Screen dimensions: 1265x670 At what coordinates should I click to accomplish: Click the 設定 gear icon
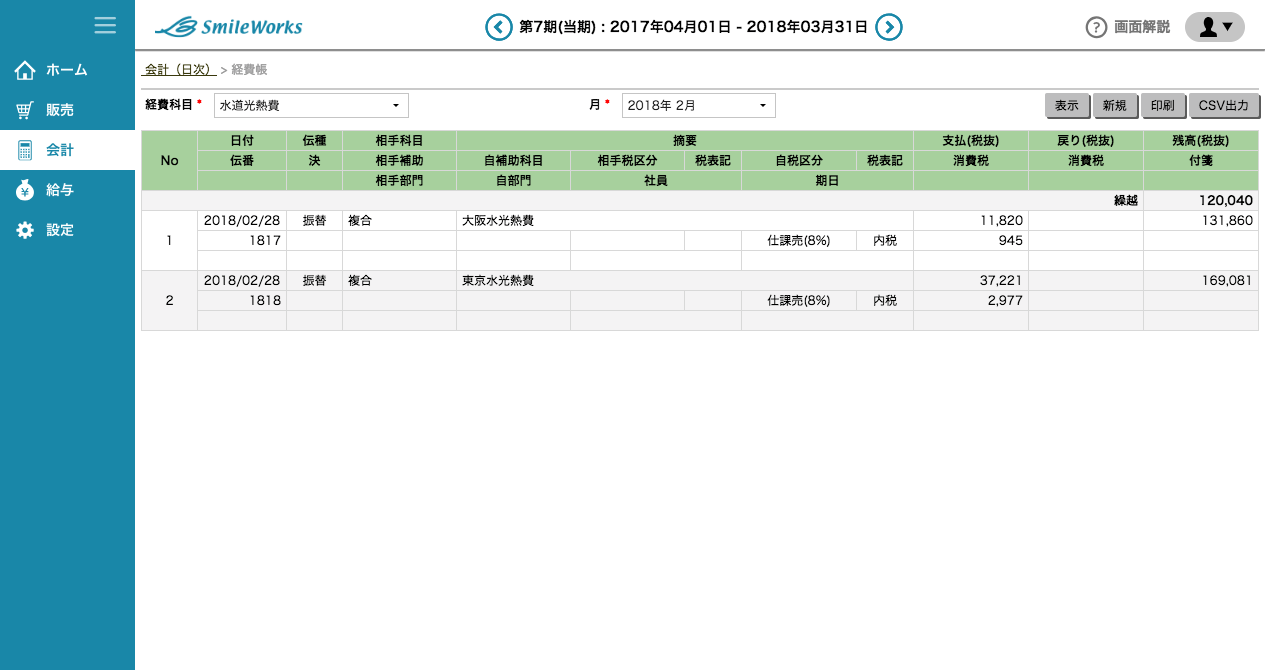click(25, 230)
